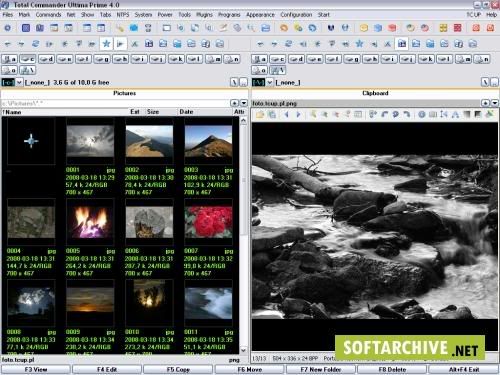Refresh the left panel with blue refresh icon

coord(36,44)
